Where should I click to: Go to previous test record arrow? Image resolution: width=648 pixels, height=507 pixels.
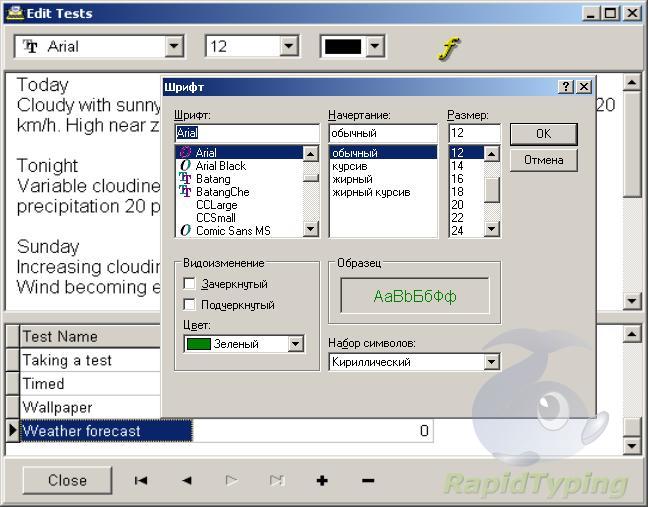point(187,481)
